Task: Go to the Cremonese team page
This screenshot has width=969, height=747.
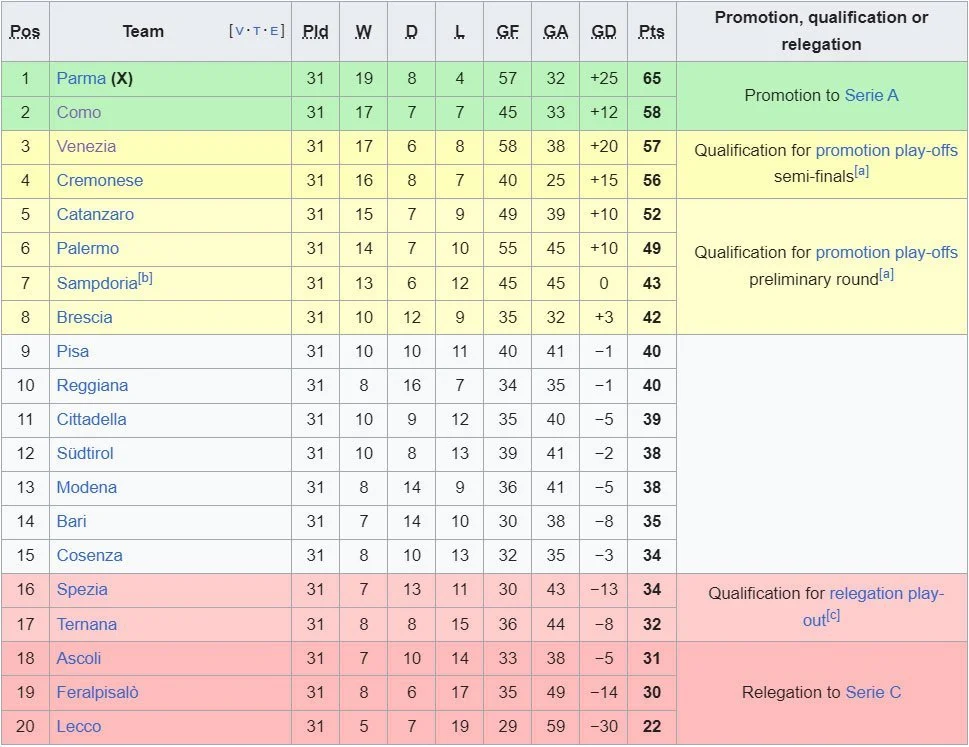Action: pyautogui.click(x=99, y=180)
